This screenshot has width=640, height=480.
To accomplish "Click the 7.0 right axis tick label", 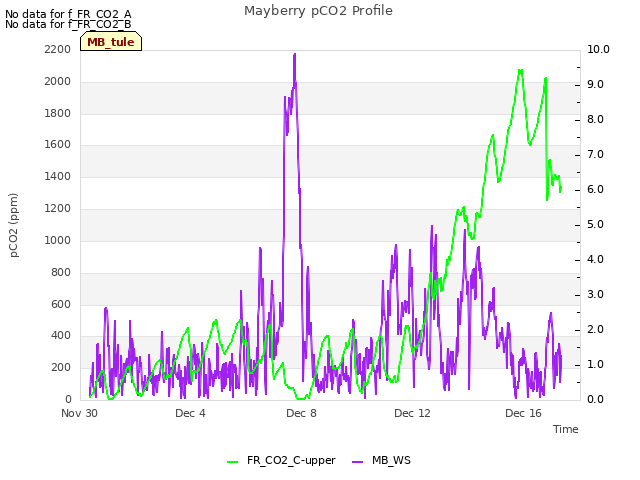I will tap(595, 155).
